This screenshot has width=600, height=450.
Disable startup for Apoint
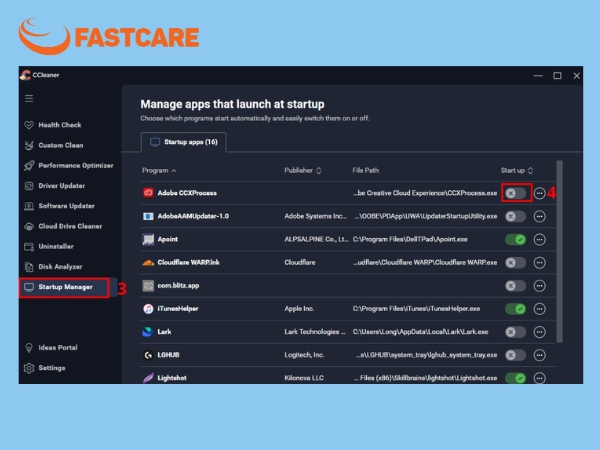(x=515, y=240)
